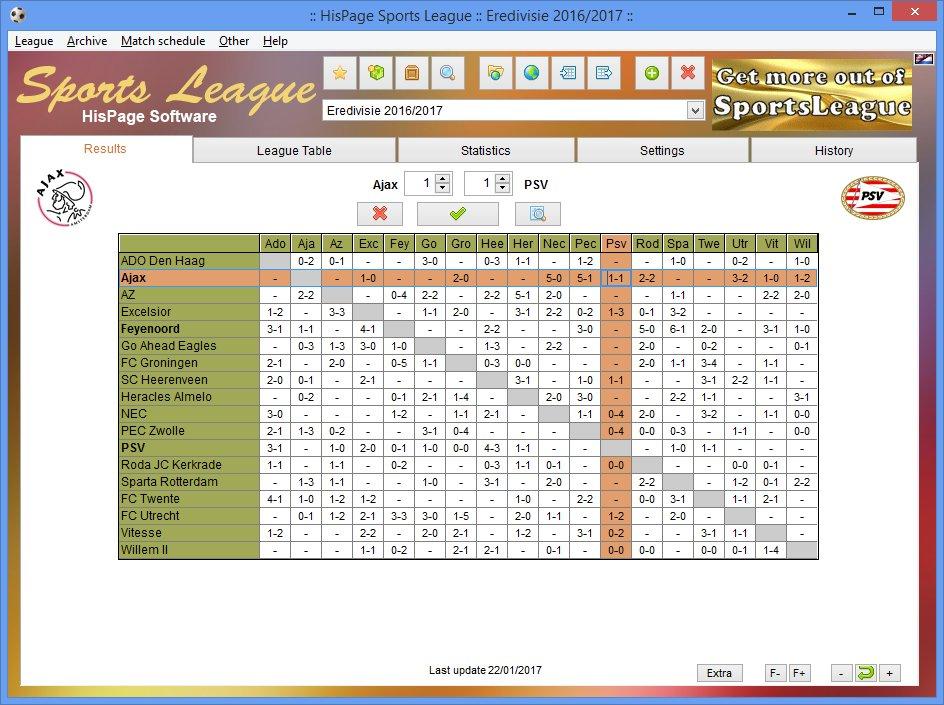Click AZ vs Heracles 5-1 cell
This screenshot has height=705, width=944.
523,295
